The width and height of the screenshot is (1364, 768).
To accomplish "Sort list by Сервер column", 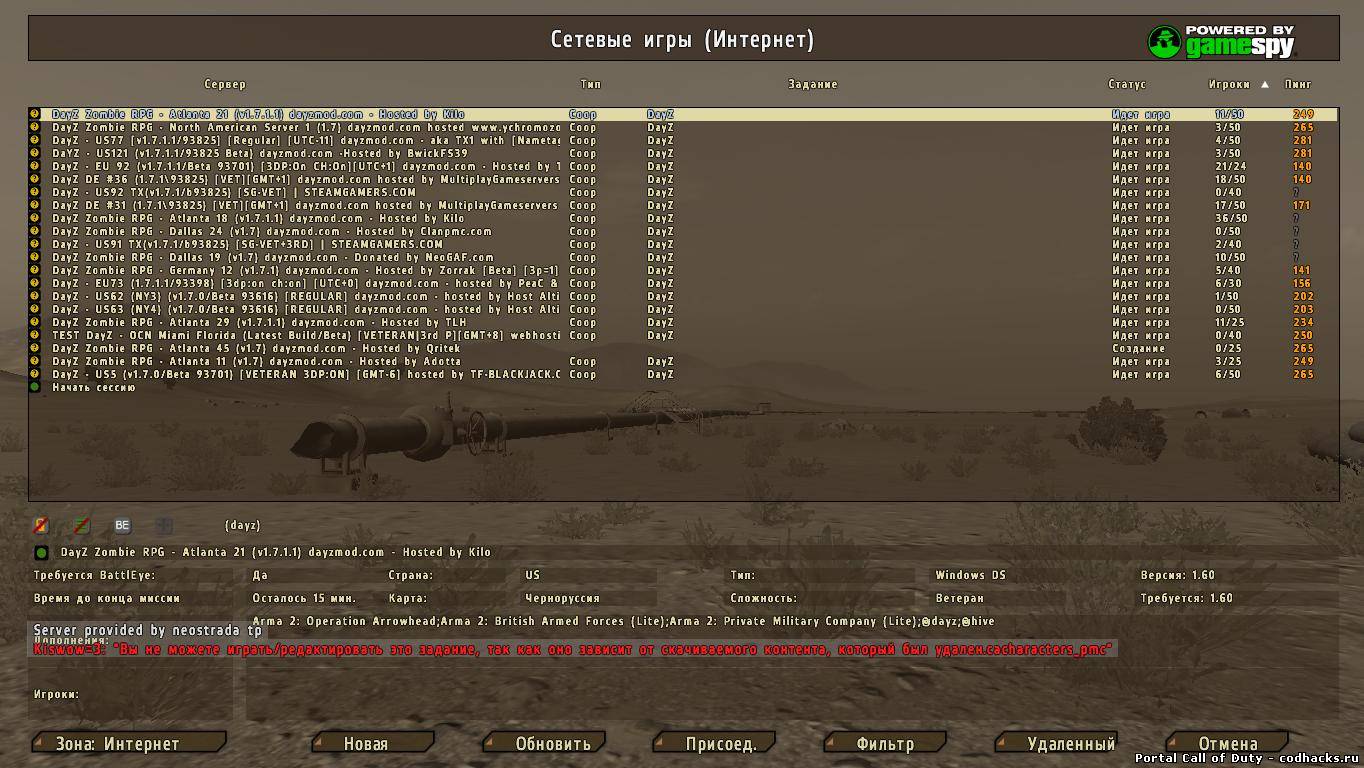I will pyautogui.click(x=225, y=85).
